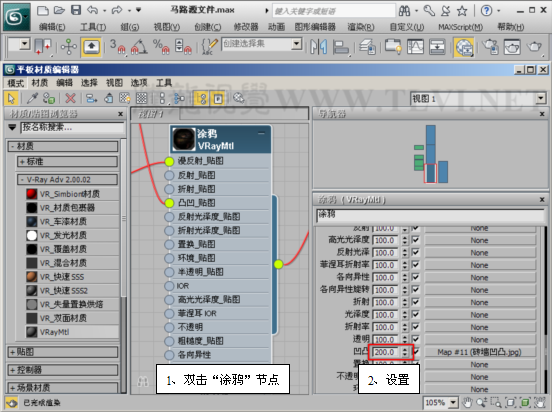
Task: Open the material editor icon
Action: point(464,48)
